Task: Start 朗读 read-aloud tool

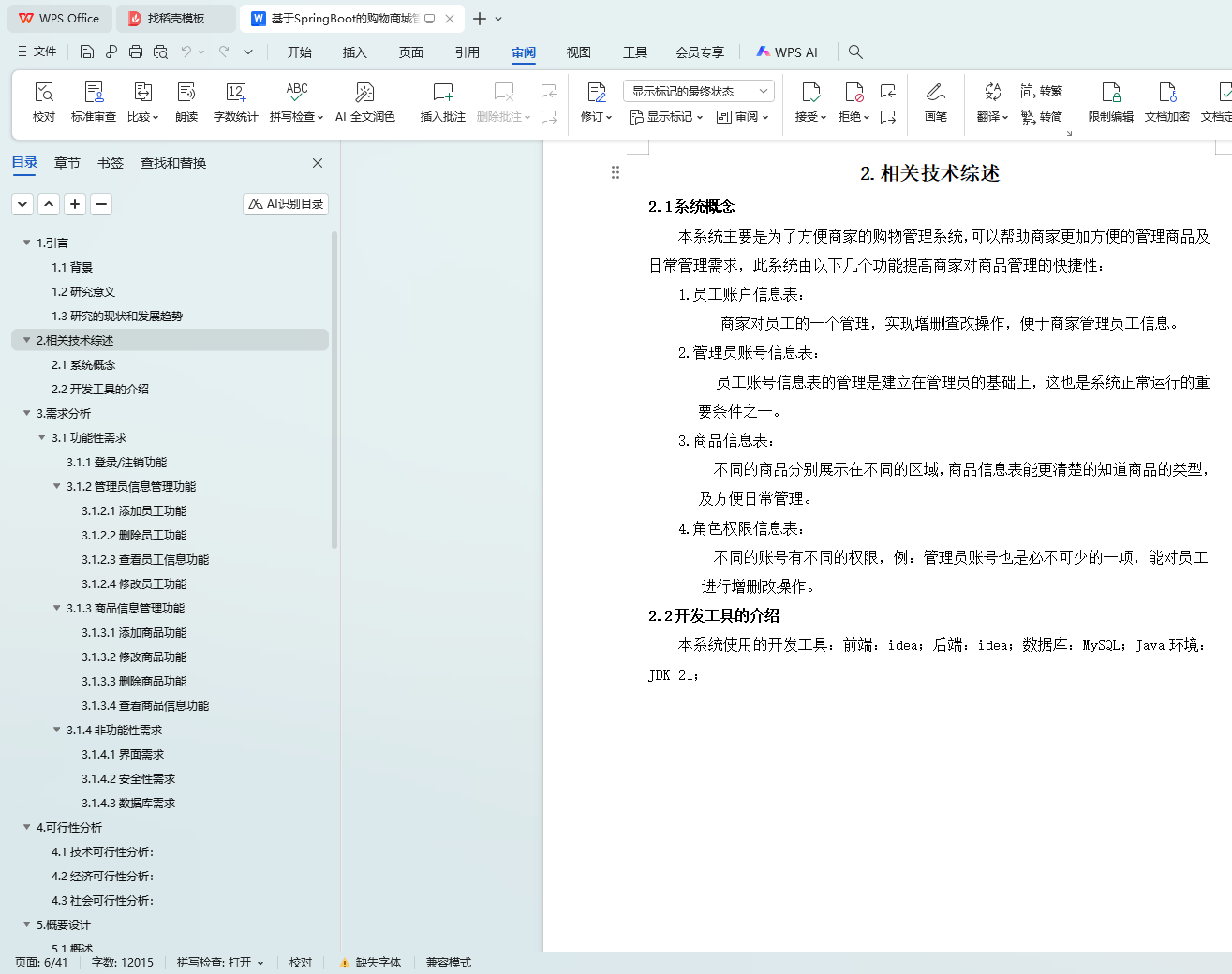Action: tap(186, 101)
